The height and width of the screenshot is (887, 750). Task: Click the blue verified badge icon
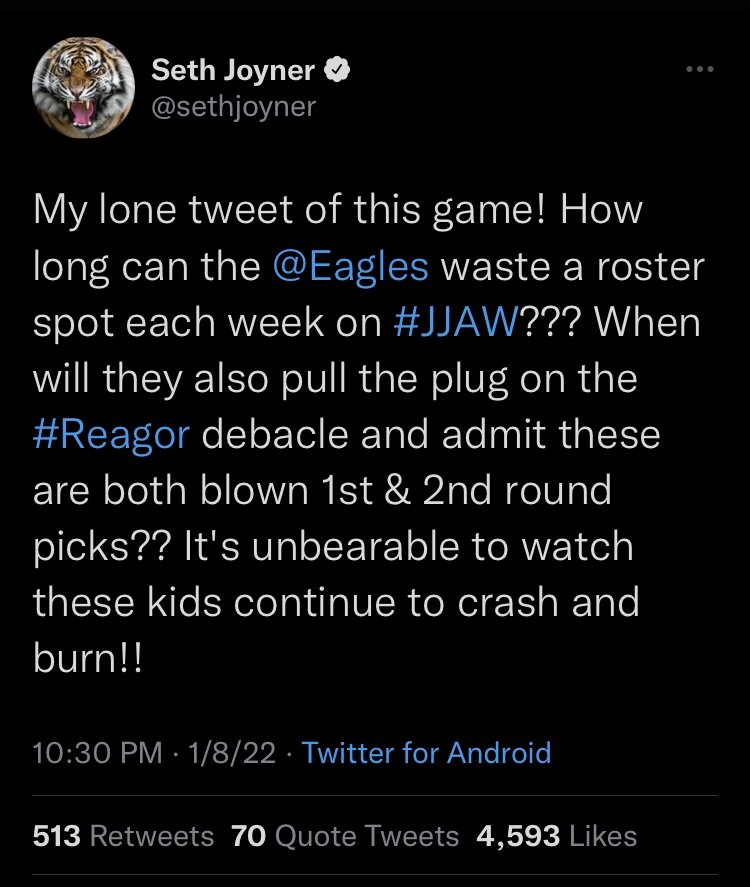[x=340, y=71]
